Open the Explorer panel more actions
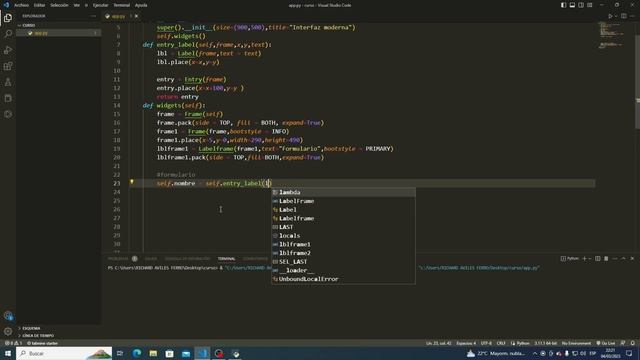640x360 pixels. (x=93, y=16)
